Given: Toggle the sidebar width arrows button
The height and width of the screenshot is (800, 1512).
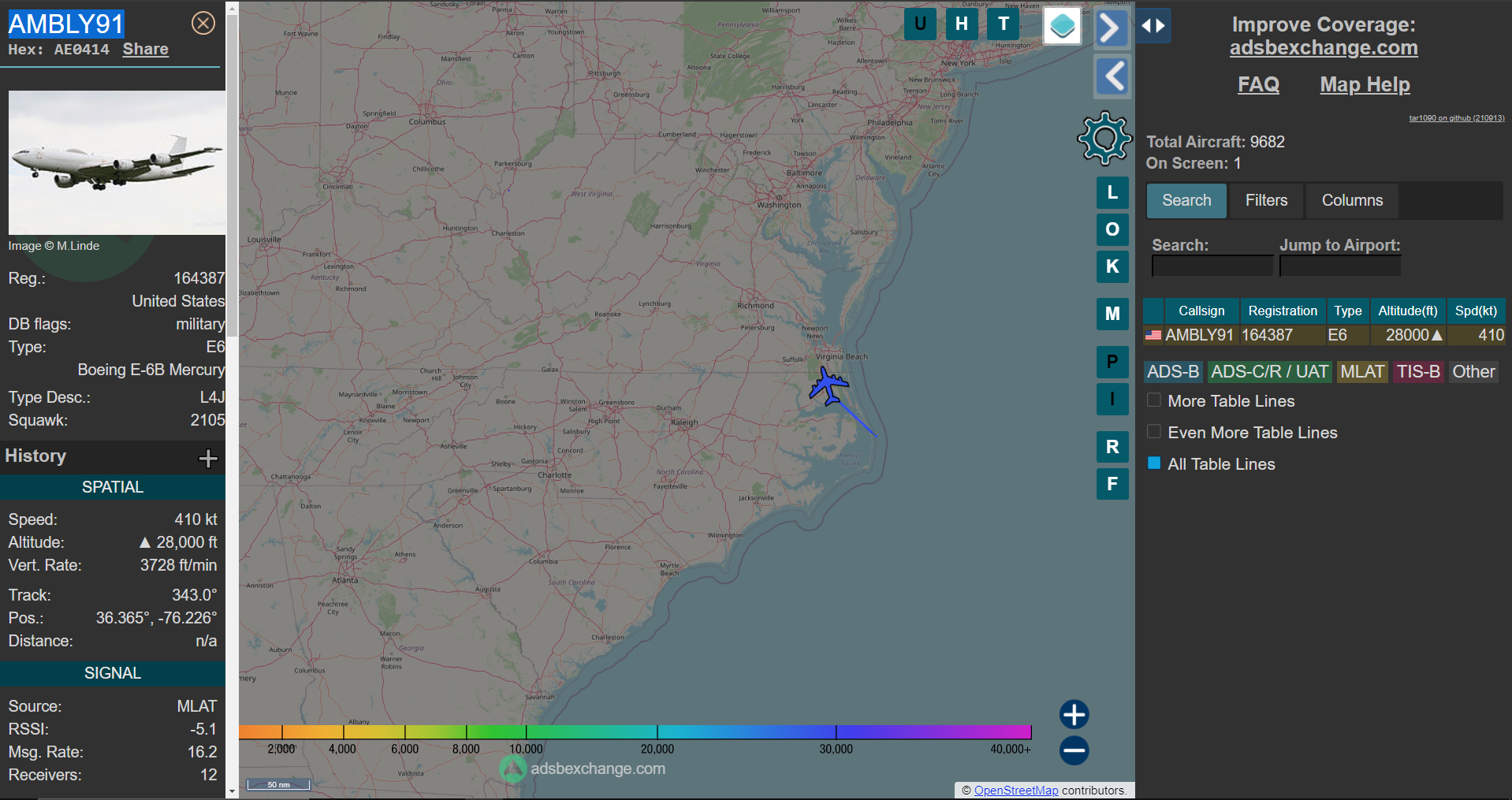Looking at the screenshot, I should tap(1153, 26).
